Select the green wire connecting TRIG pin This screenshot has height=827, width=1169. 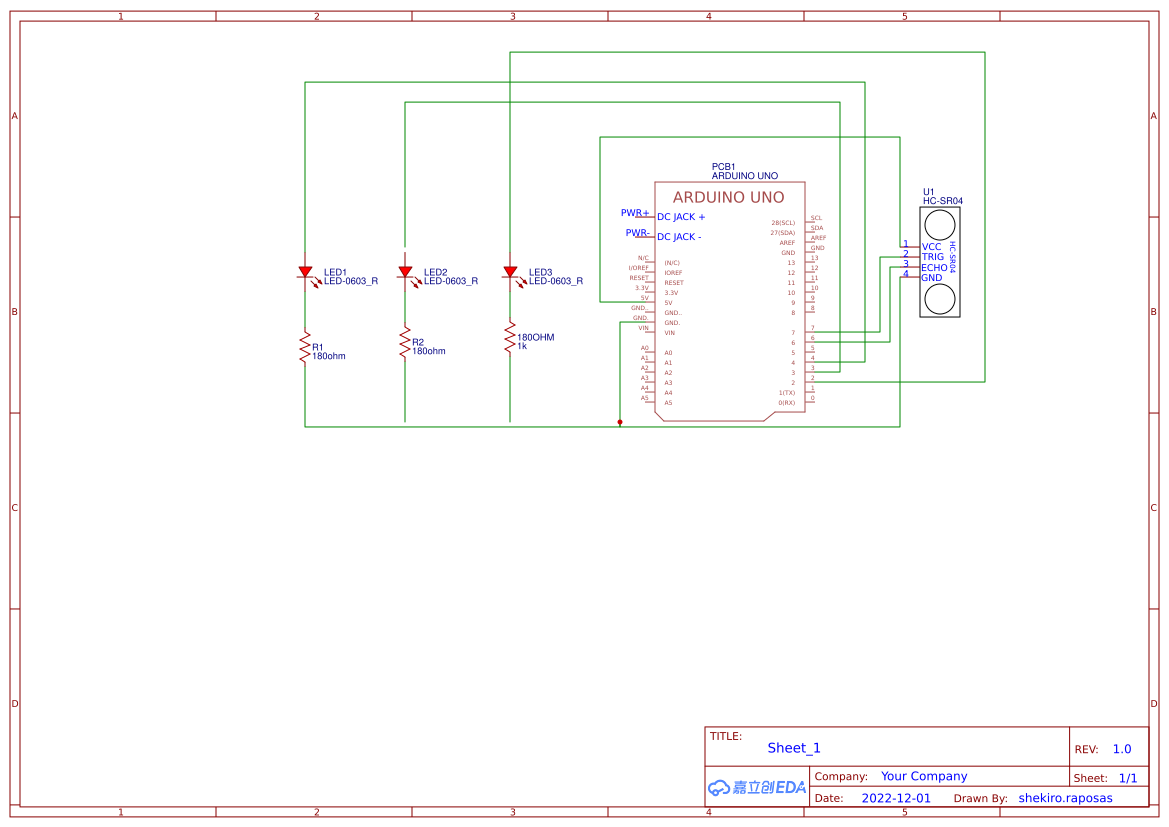890,257
